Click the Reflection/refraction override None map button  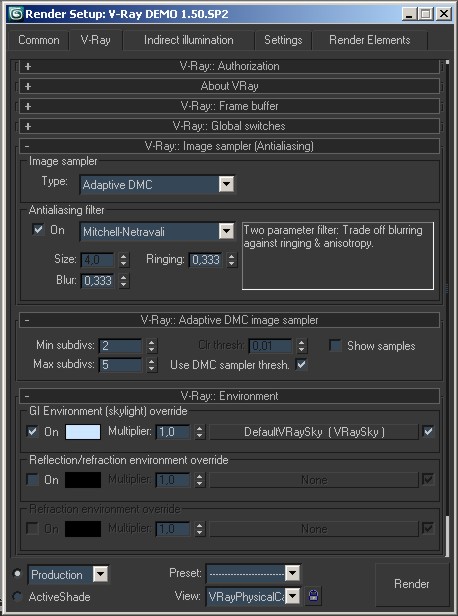314,480
